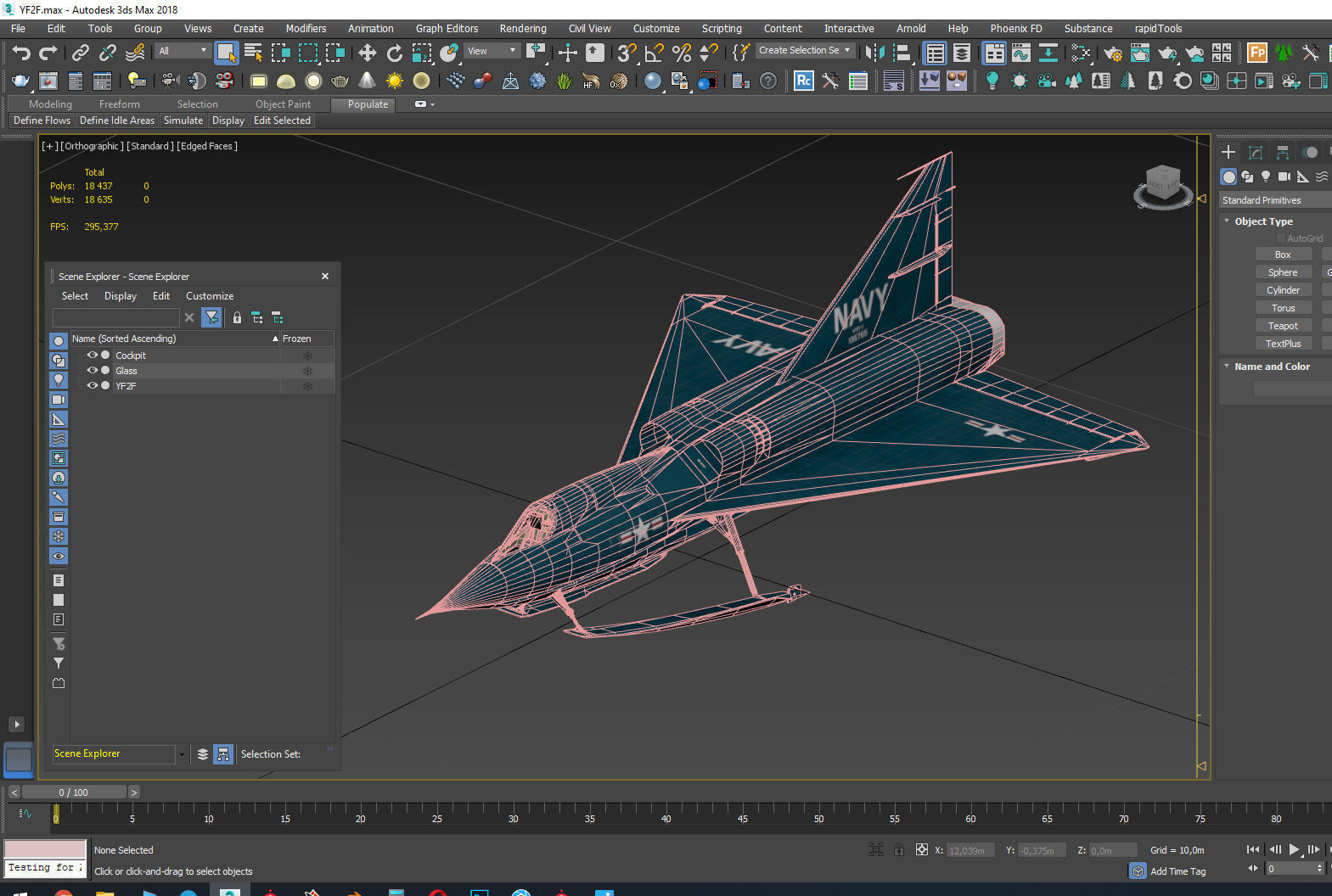Choose the Select and Move tool
This screenshot has height=896, width=1332.
pos(368,53)
